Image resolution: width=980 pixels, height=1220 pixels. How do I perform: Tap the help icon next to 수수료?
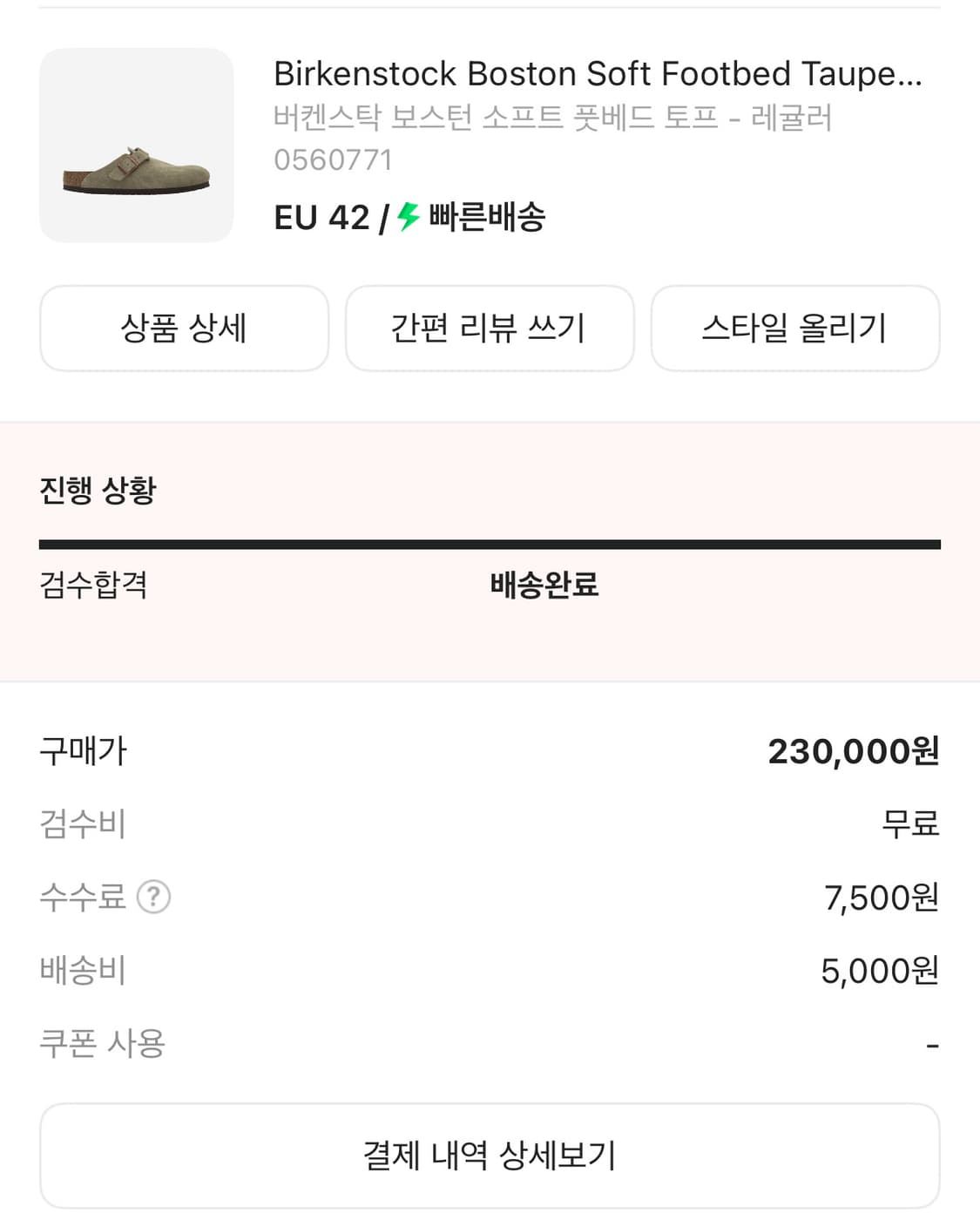click(x=154, y=897)
